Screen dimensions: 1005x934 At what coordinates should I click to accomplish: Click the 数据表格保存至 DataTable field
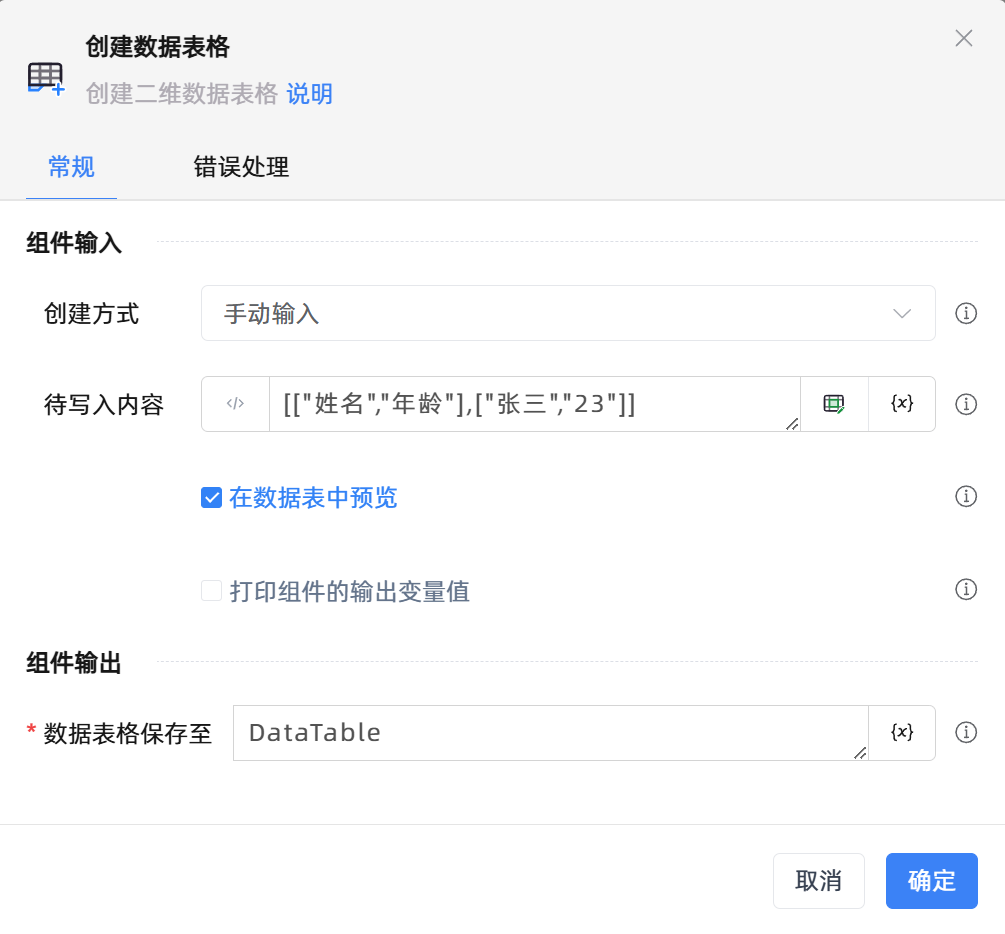point(551,733)
